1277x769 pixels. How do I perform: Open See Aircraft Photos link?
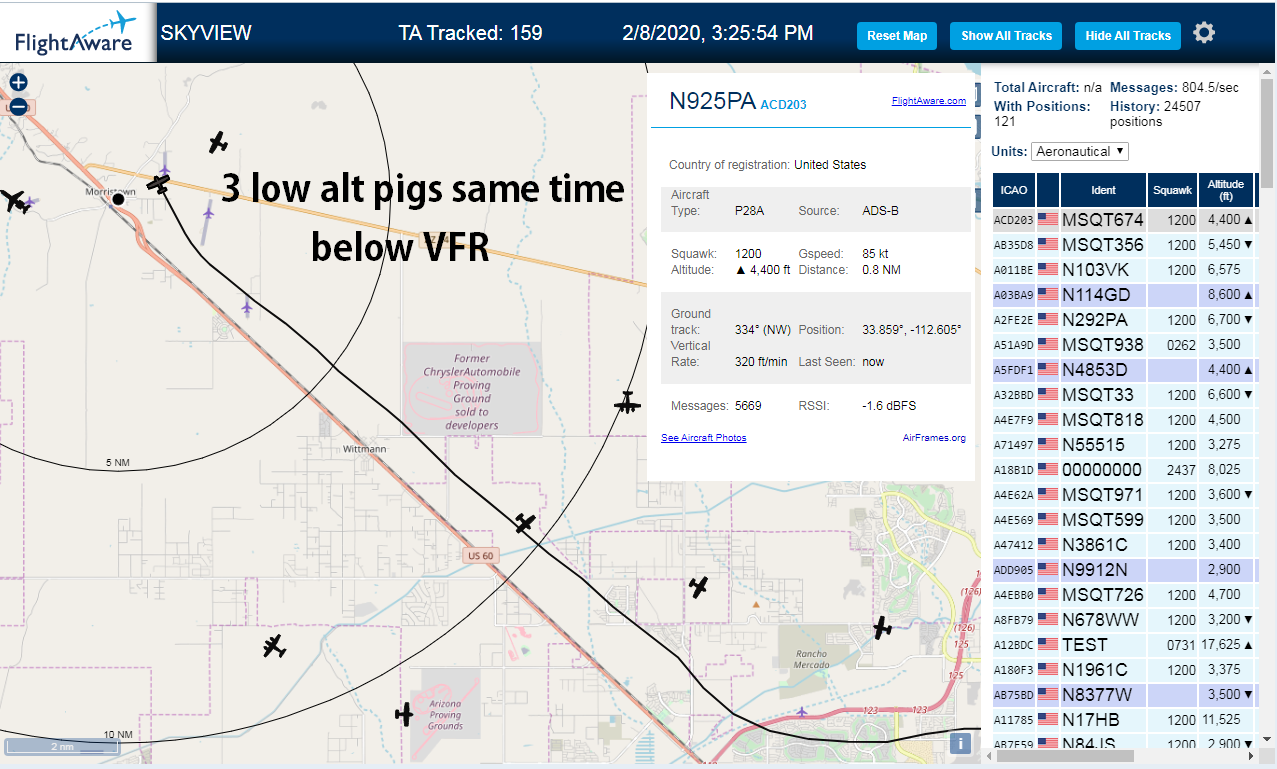point(704,437)
